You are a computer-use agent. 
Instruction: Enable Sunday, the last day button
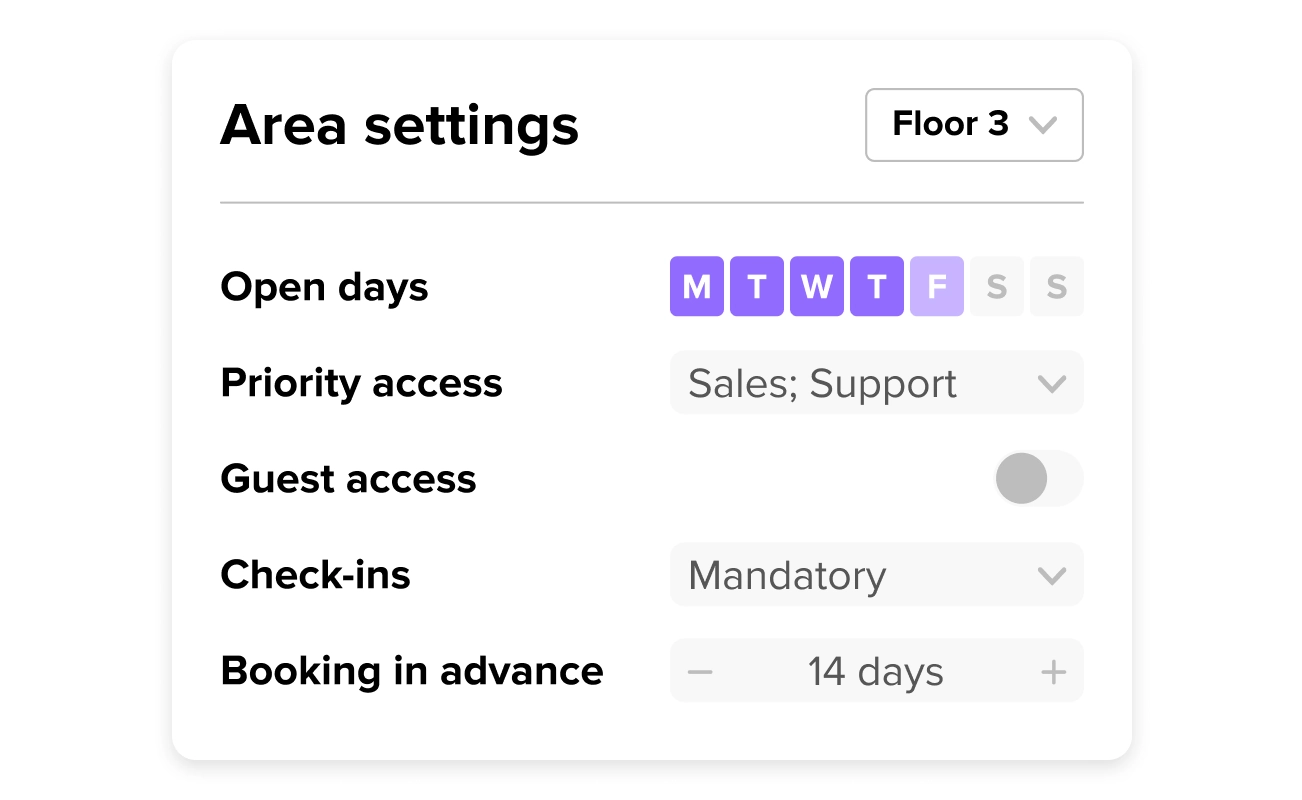(x=1056, y=287)
